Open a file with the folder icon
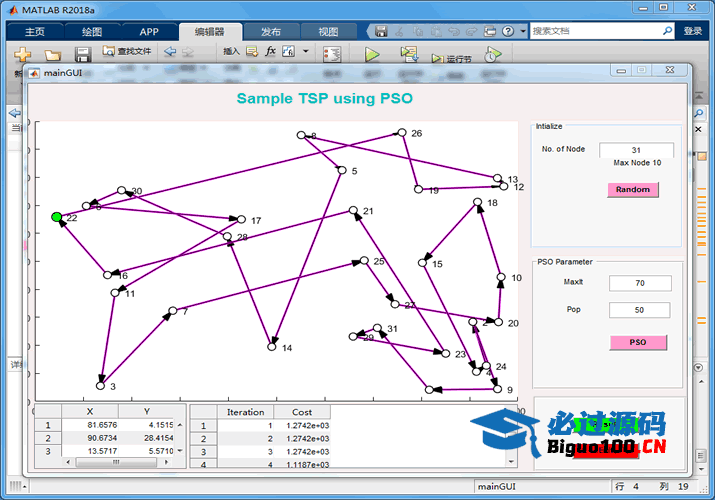Viewport: 715px width, 500px height. pos(52,55)
